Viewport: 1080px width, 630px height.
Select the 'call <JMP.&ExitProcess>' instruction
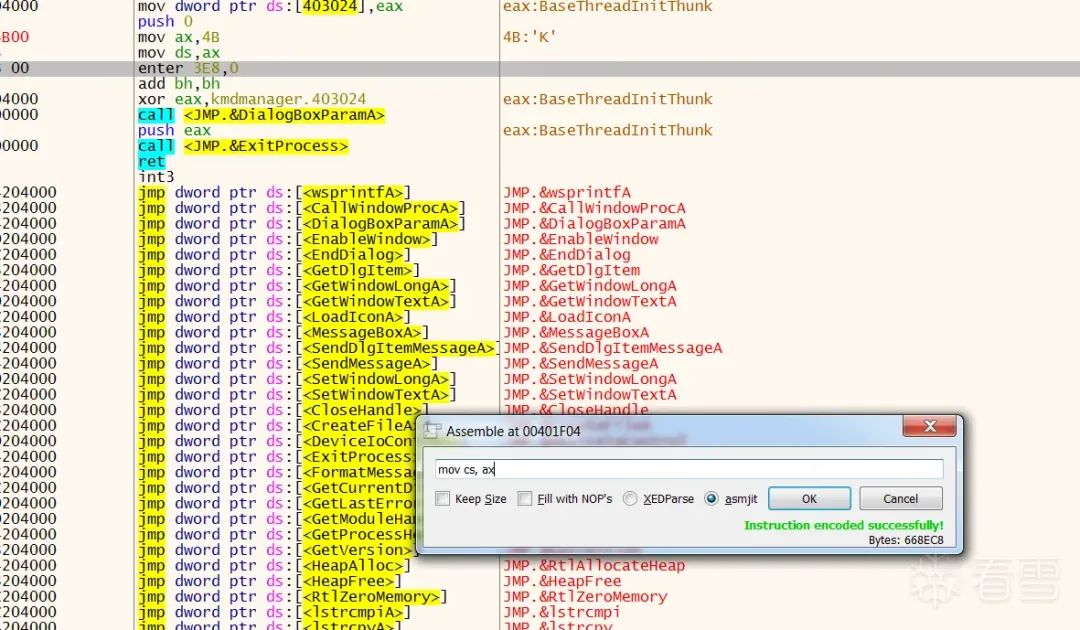[x=242, y=146]
